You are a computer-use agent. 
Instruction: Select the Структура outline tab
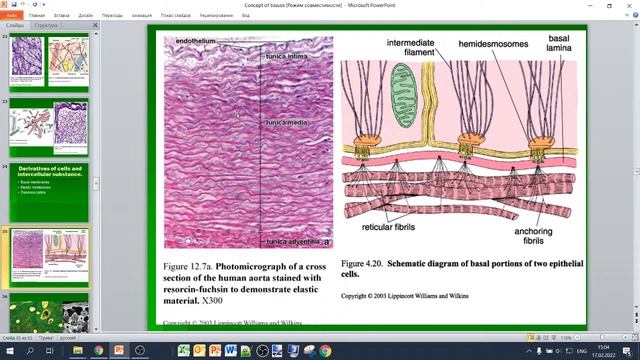pyautogui.click(x=46, y=25)
